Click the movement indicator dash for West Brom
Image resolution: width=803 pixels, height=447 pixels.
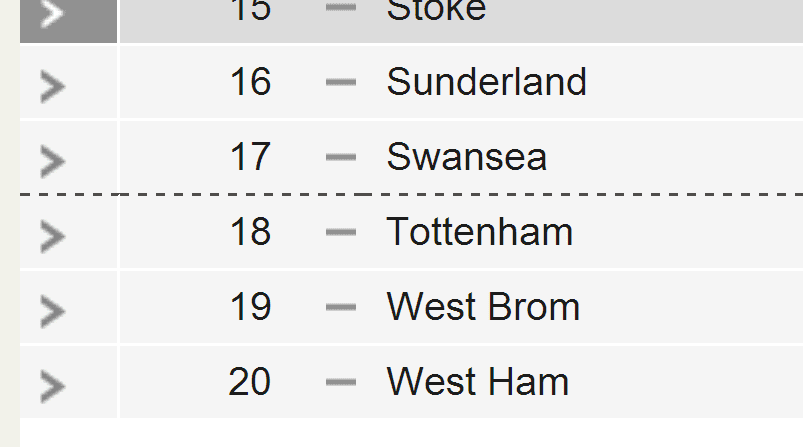pos(341,307)
